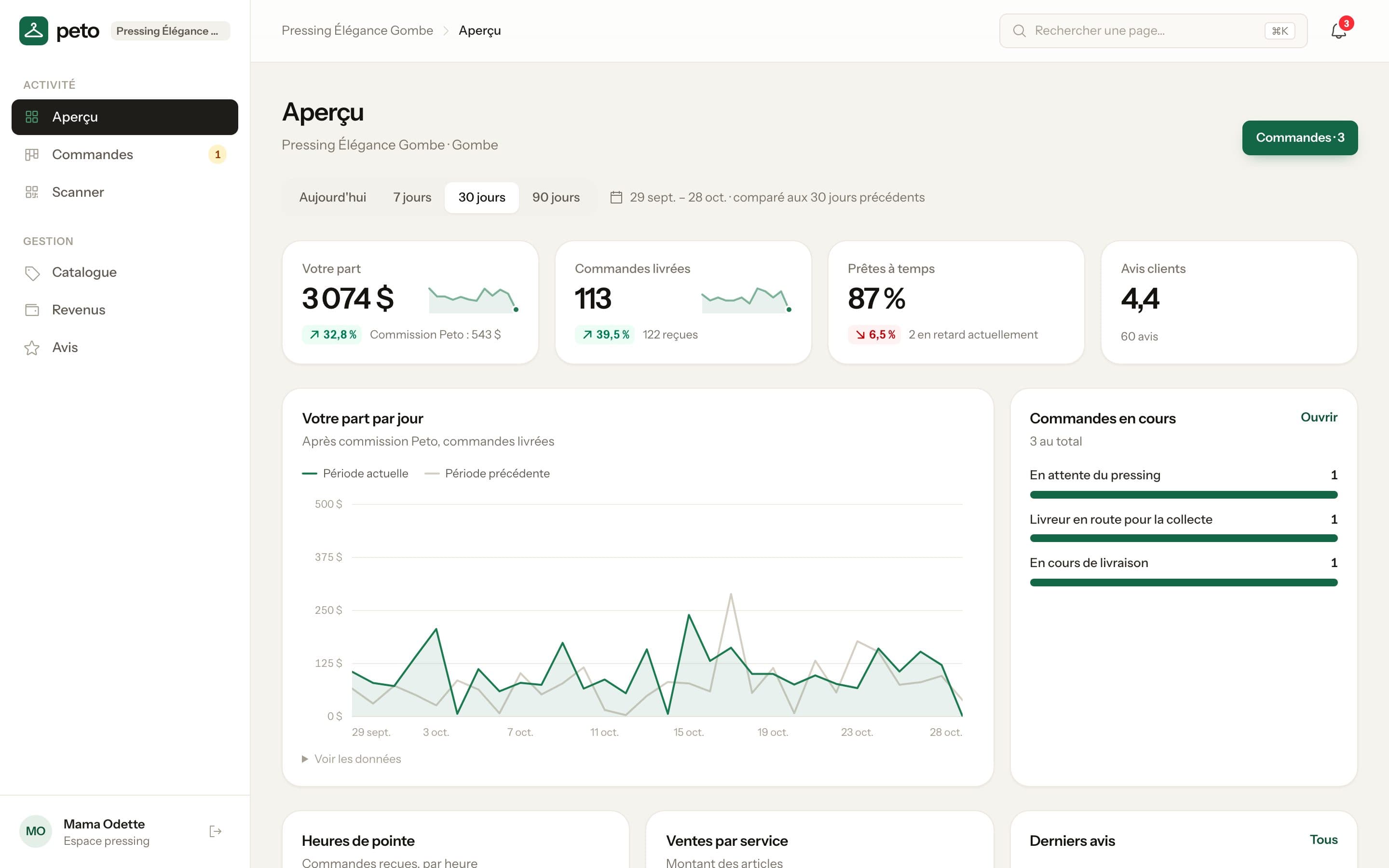Click Ouvrir link in Commandes en cours

[x=1319, y=417]
